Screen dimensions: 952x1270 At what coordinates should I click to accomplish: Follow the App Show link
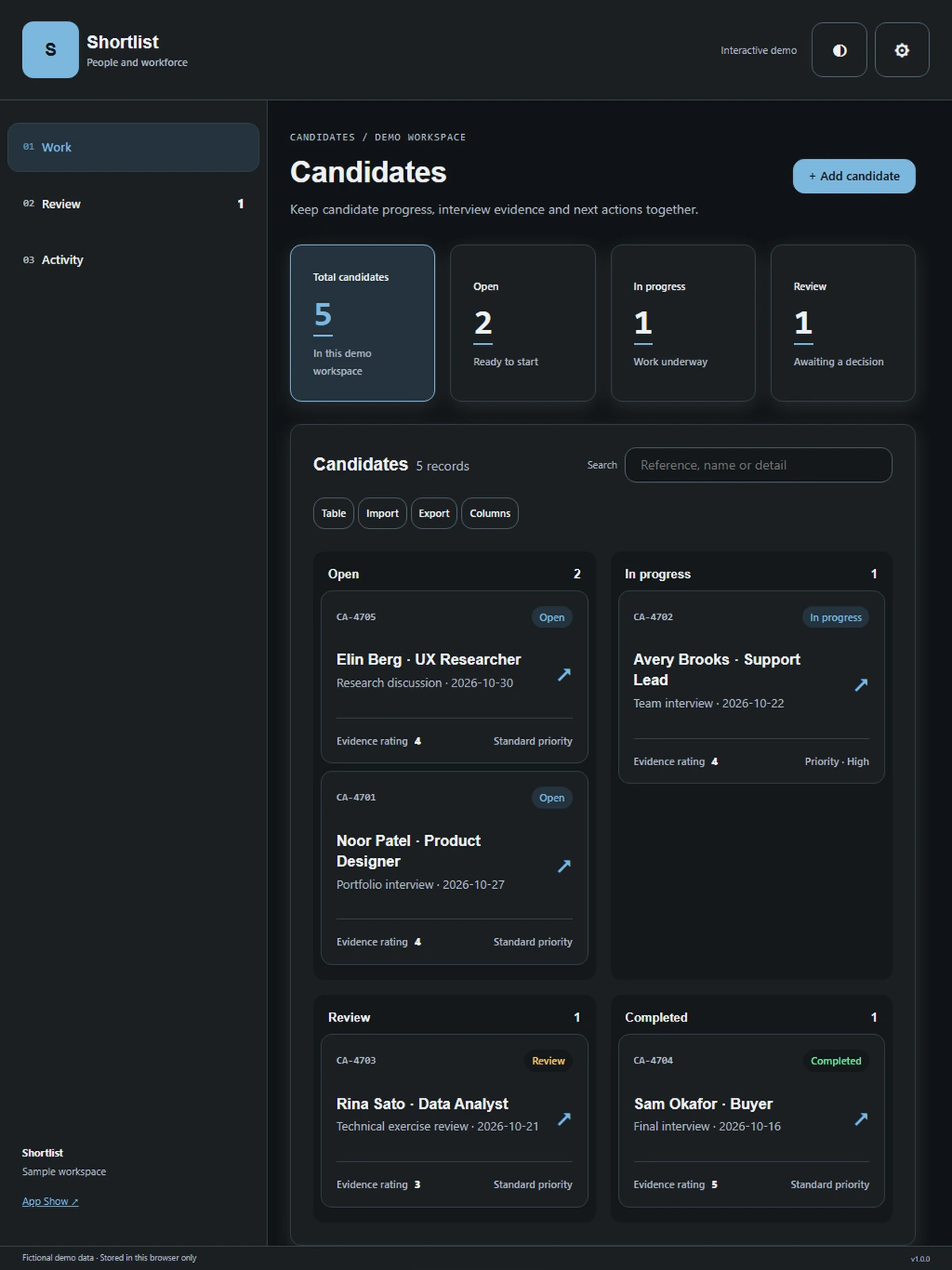[x=50, y=1201]
